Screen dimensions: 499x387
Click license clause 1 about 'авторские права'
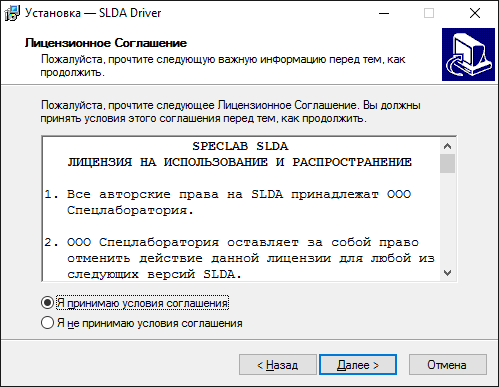(x=228, y=202)
